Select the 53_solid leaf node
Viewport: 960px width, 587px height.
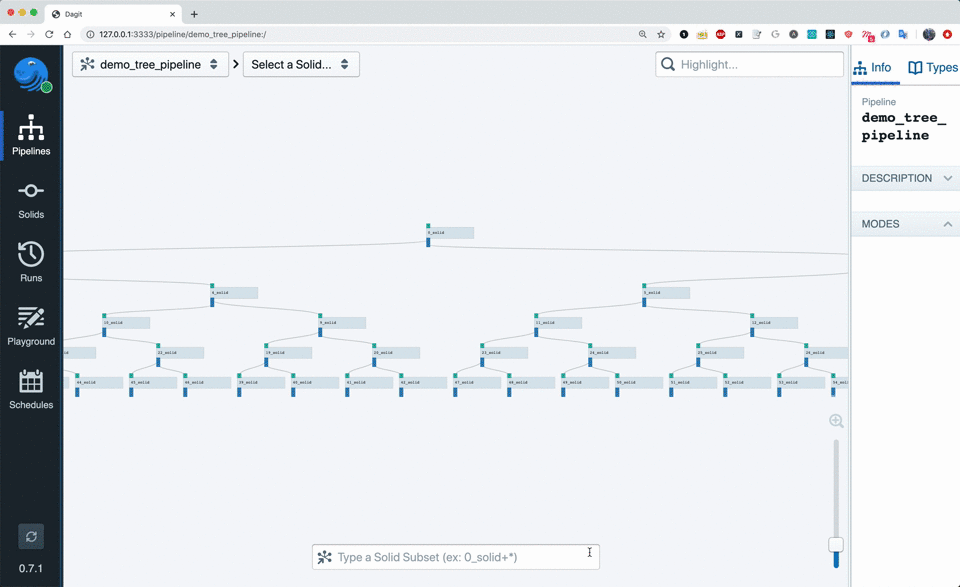click(801, 383)
